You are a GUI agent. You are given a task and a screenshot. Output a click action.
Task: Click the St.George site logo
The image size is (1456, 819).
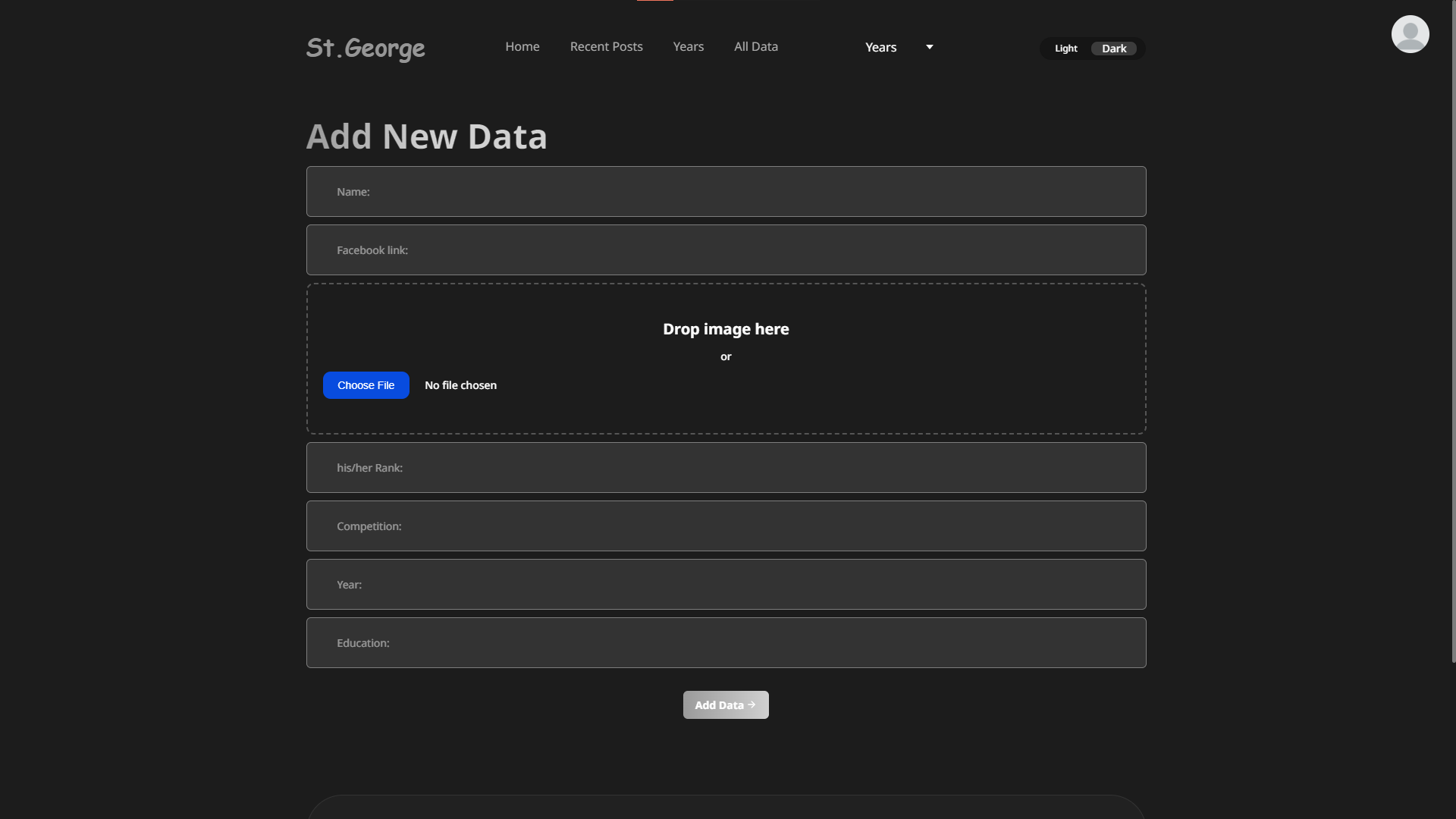click(x=366, y=48)
